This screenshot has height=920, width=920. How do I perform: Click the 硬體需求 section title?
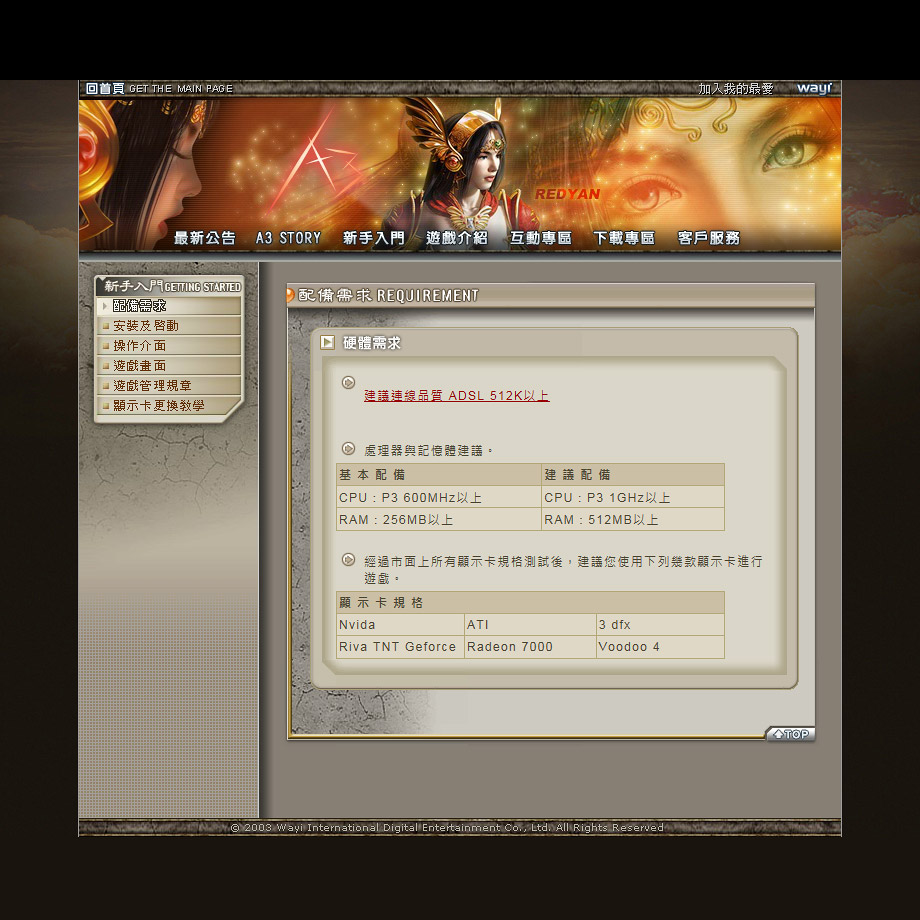pos(372,343)
